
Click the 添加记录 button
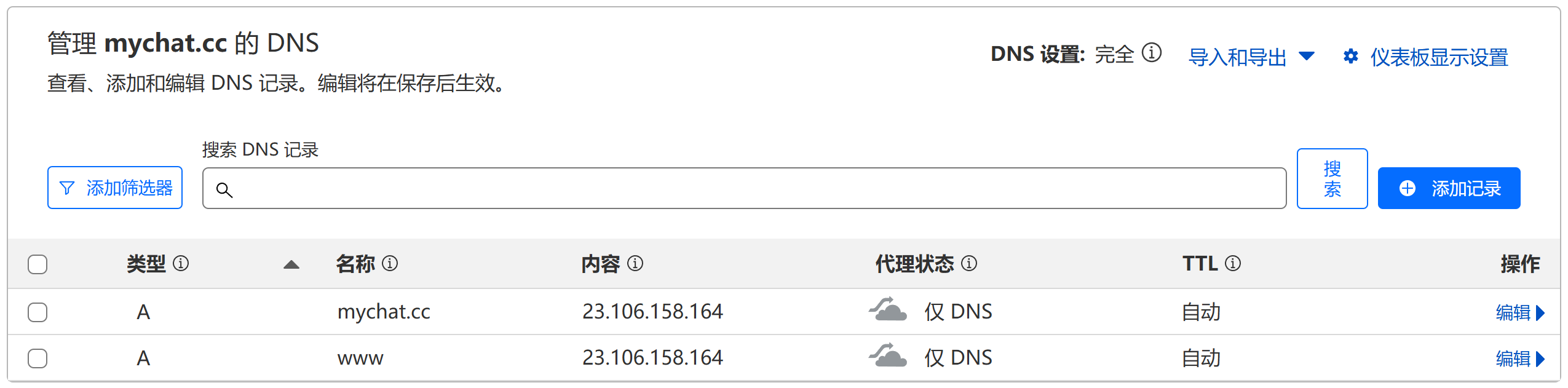(1449, 188)
